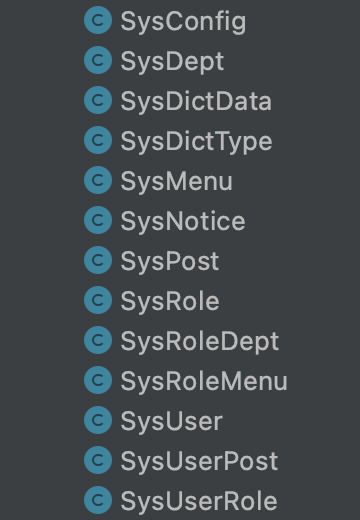The image size is (360, 520).
Task: Choose SysRoleDept in the file list
Action: coord(200,342)
